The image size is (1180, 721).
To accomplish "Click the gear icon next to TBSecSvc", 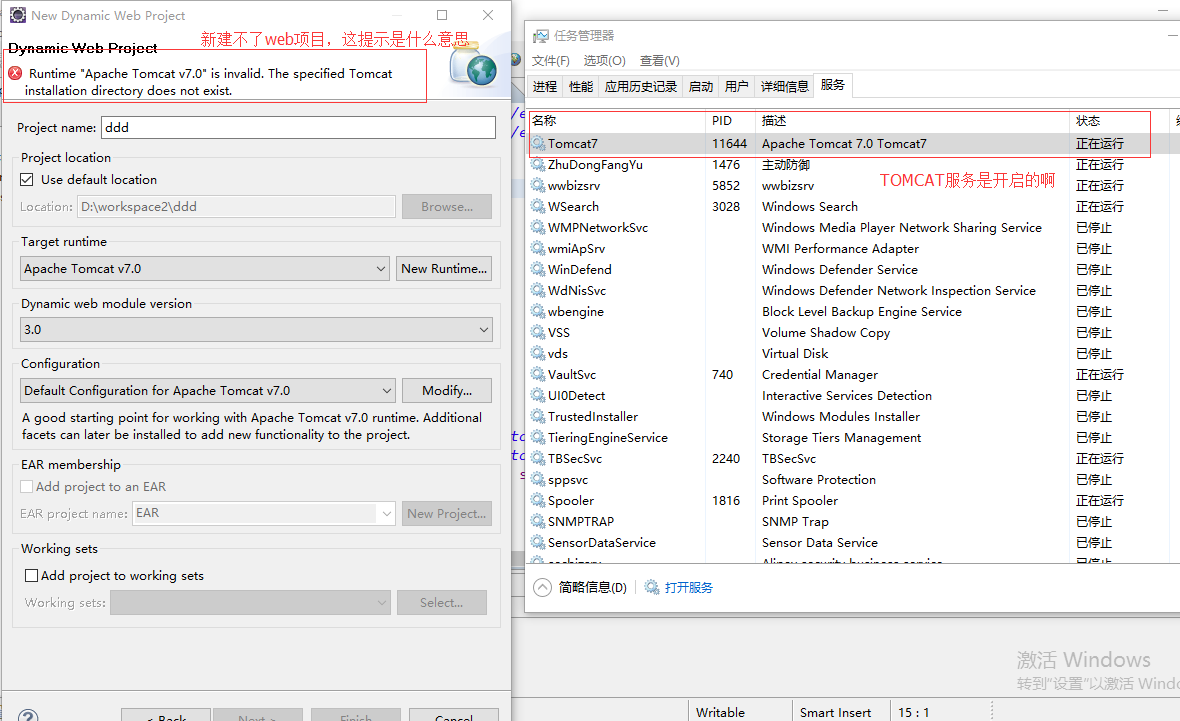I will (538, 458).
